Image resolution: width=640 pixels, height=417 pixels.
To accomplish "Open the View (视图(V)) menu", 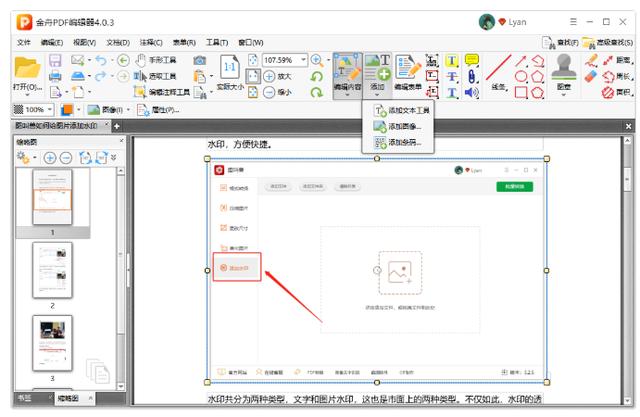I will click(x=84, y=42).
